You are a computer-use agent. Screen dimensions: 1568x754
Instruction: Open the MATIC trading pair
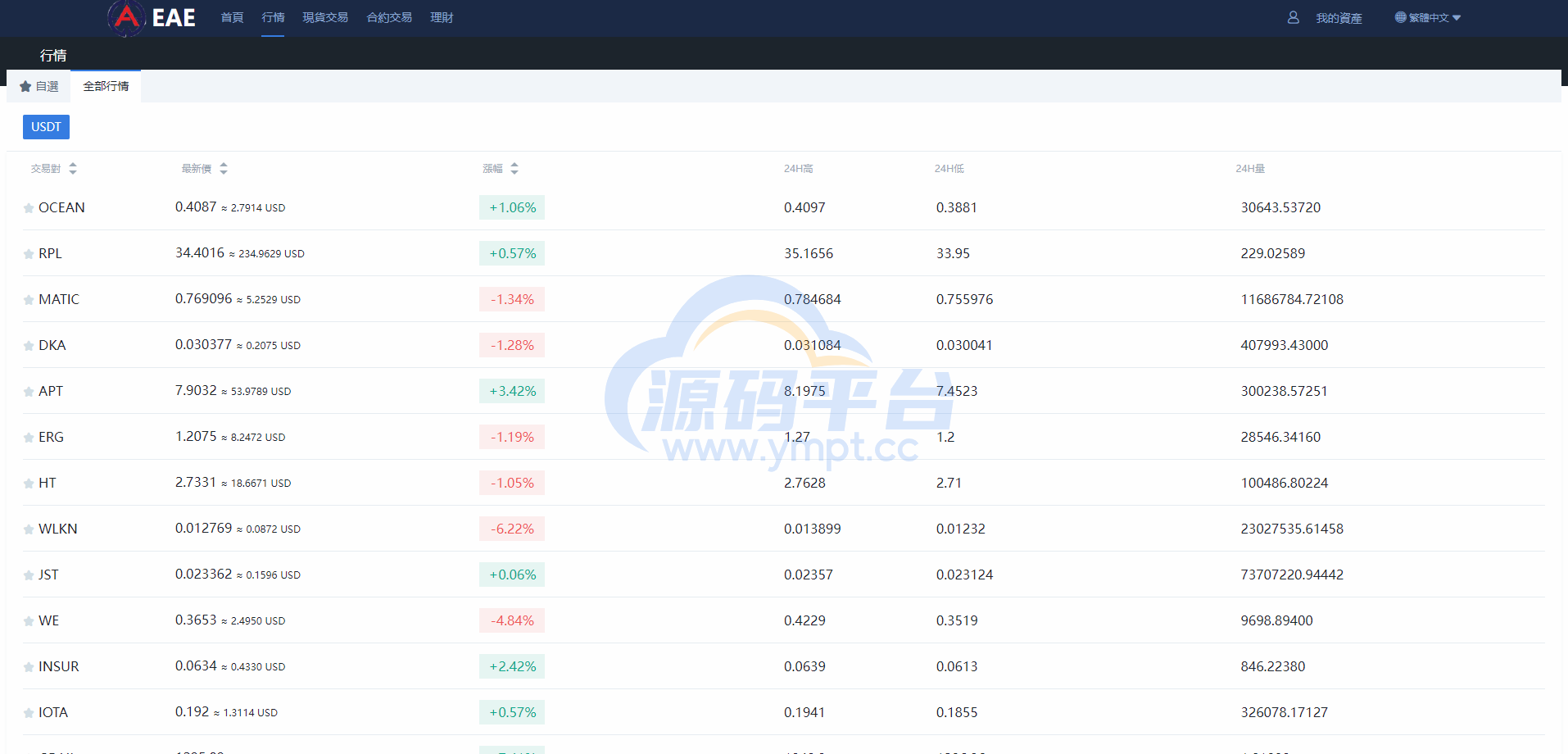pos(59,299)
